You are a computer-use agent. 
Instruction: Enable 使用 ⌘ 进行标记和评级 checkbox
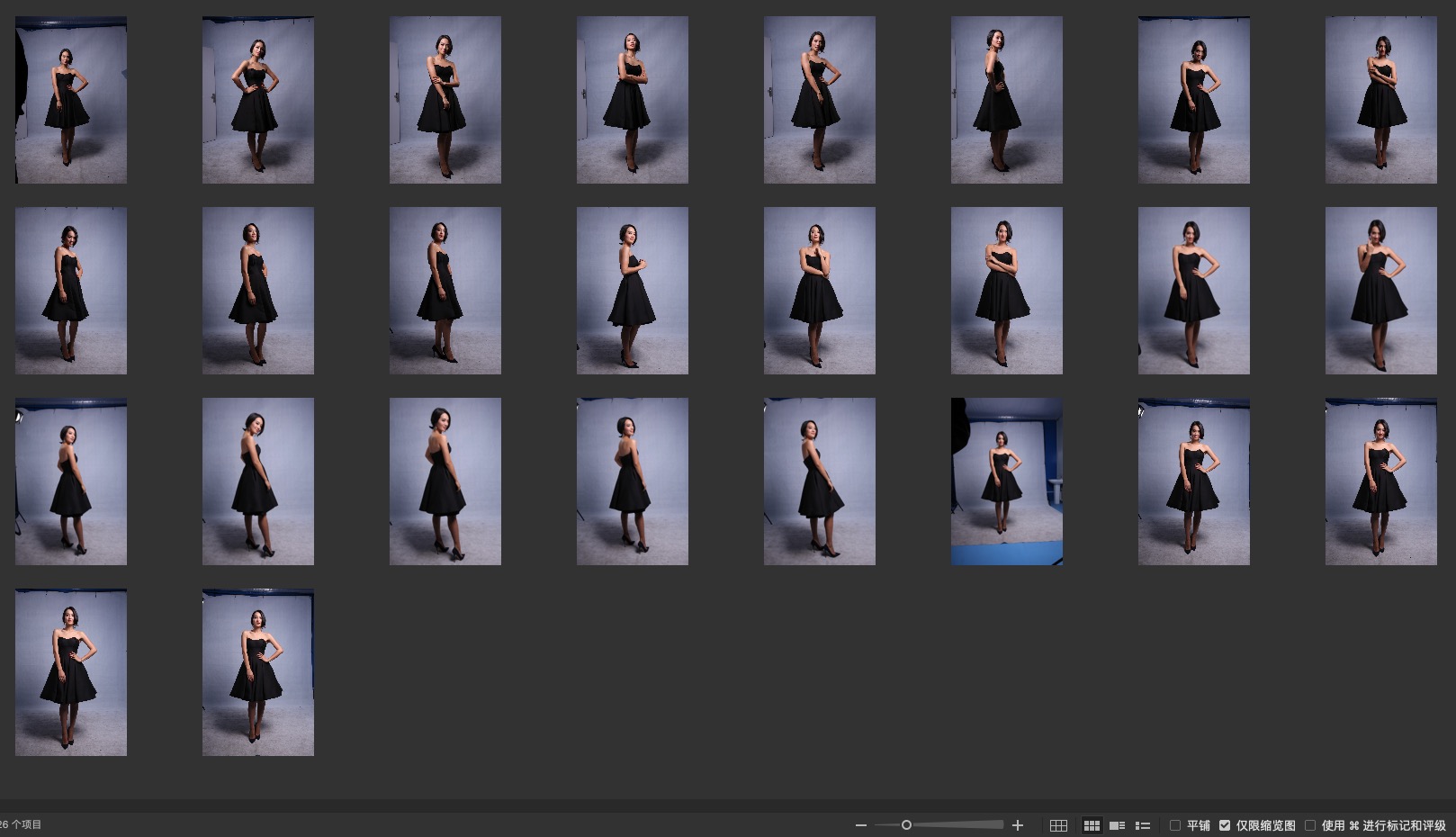tap(1310, 825)
